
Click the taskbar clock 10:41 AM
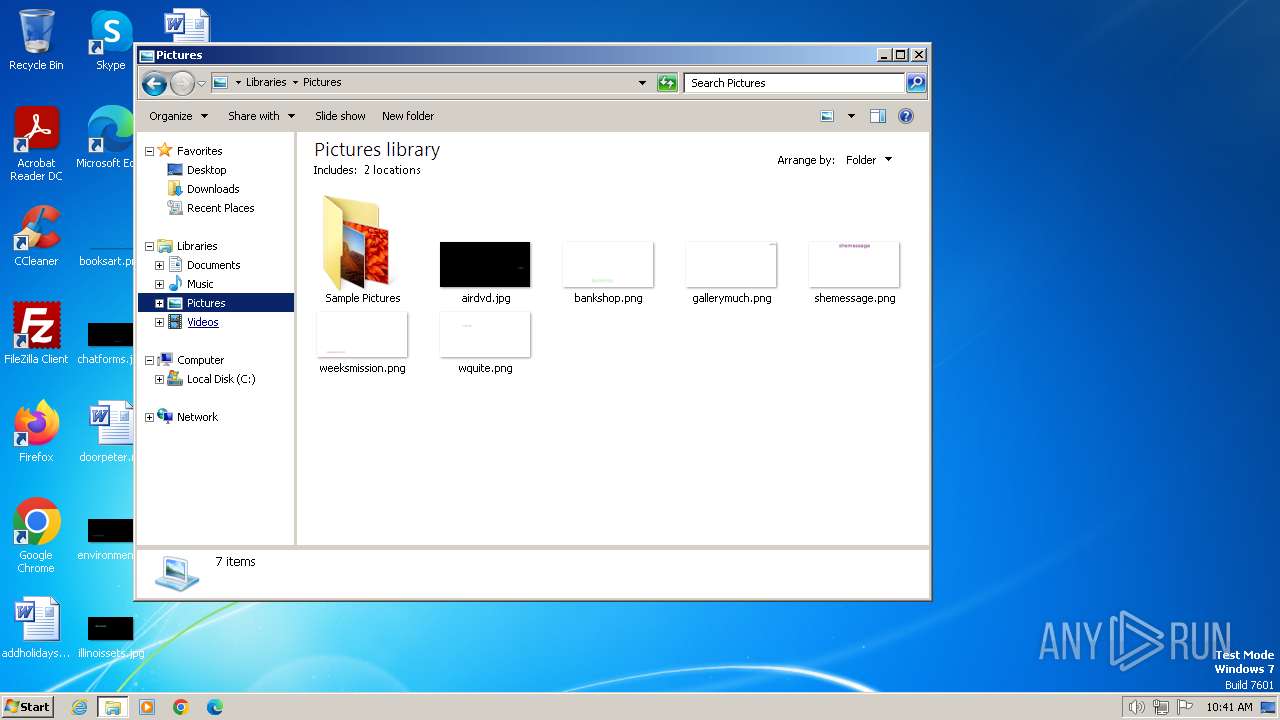1229,707
